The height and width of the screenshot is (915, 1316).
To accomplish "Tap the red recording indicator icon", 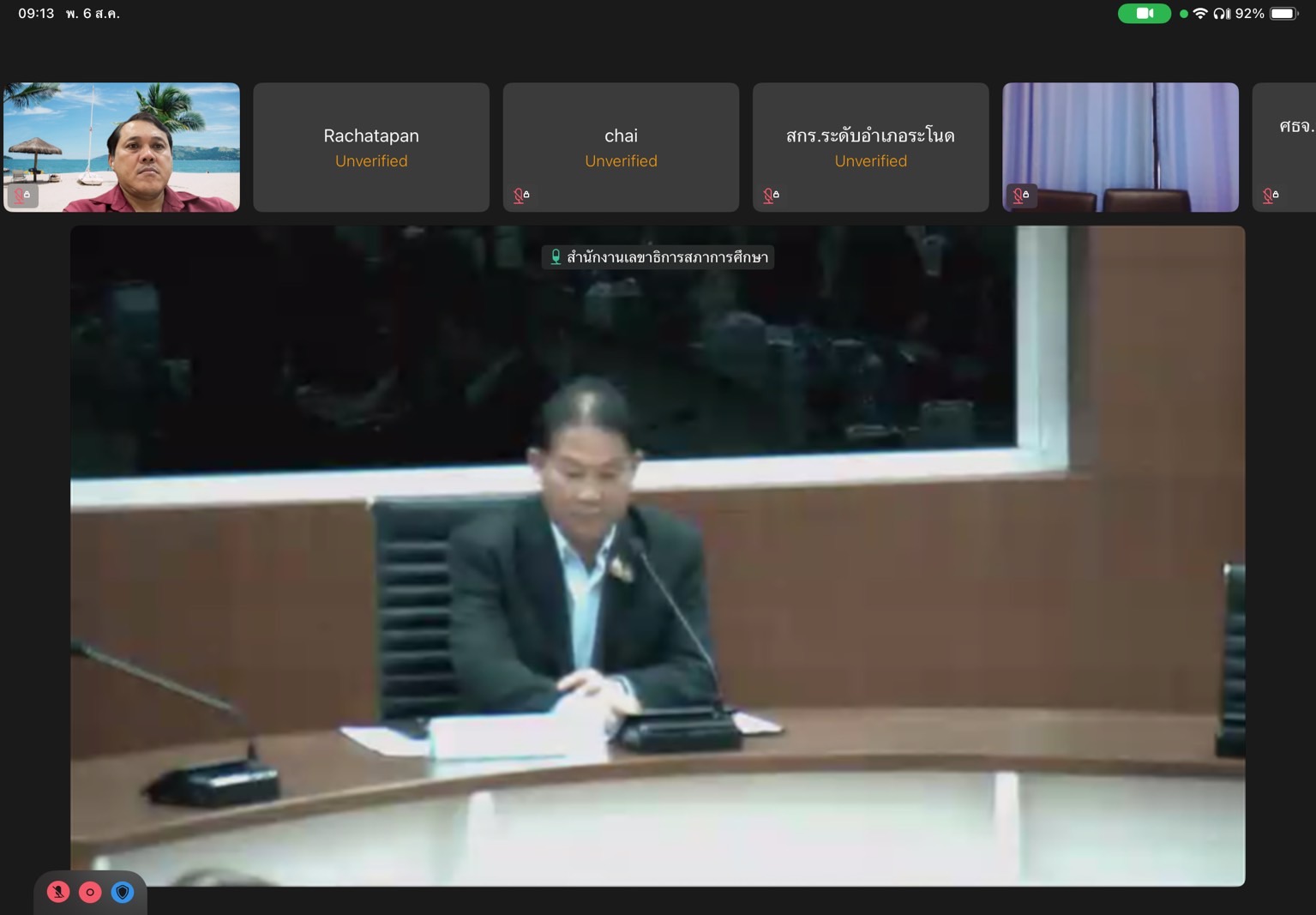I will tap(90, 892).
